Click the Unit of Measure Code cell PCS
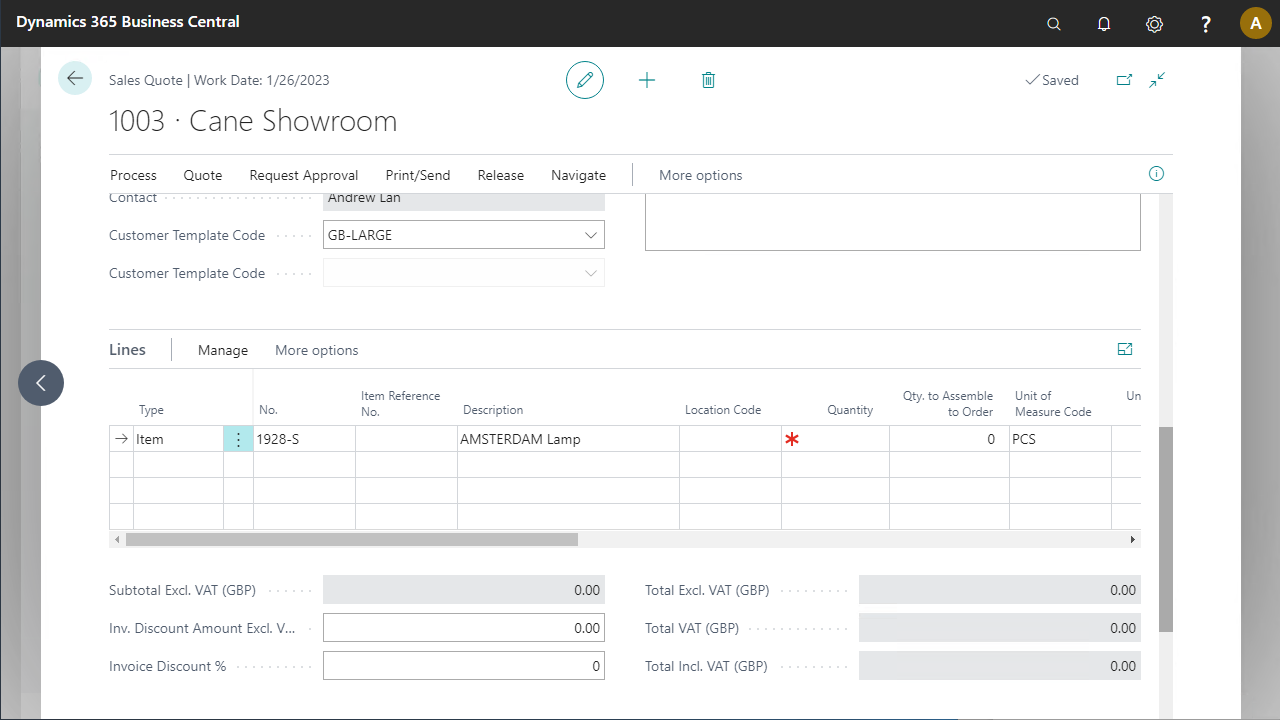 point(1060,439)
